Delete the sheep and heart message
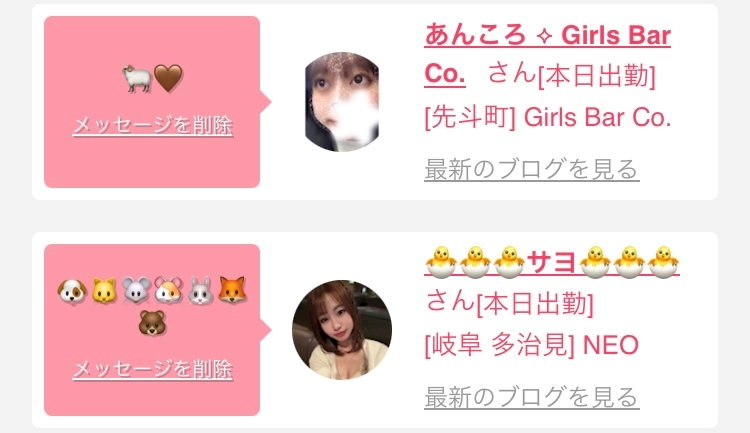 [x=153, y=125]
